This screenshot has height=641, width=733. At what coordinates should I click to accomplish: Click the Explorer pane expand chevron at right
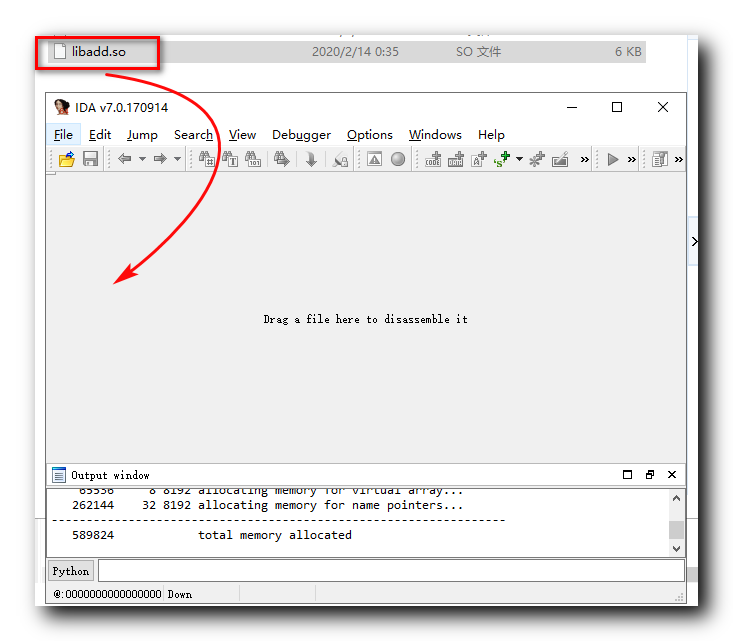[694, 241]
